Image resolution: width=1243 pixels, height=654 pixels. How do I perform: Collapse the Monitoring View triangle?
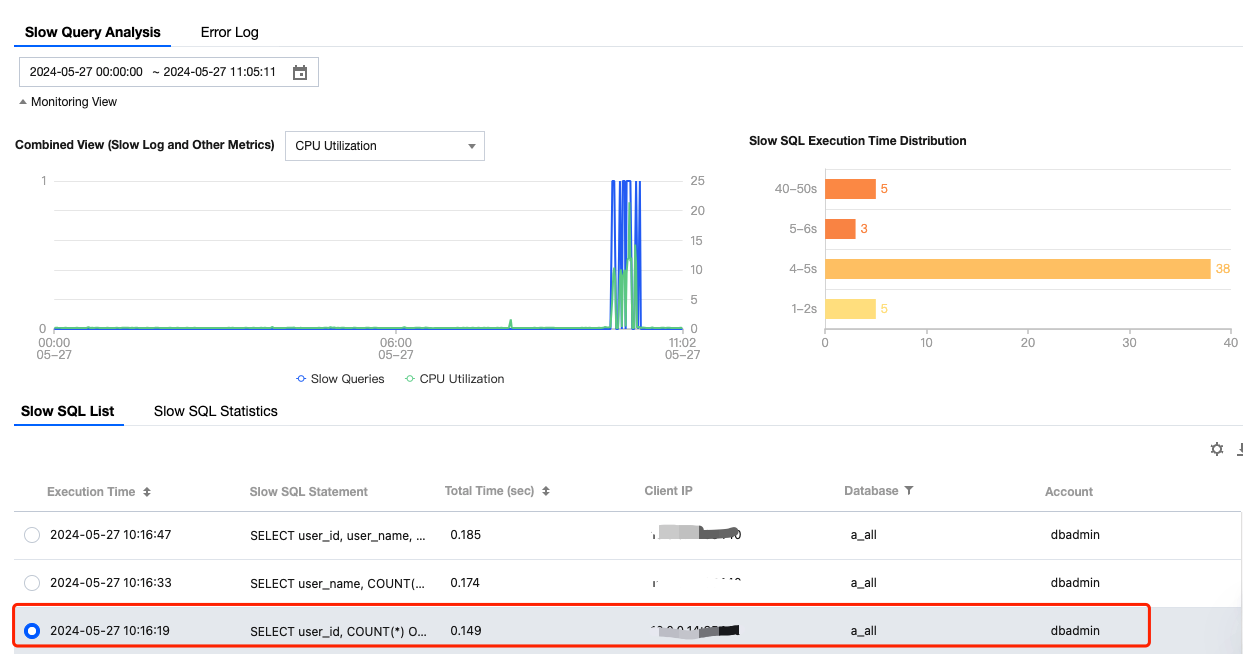click(x=23, y=102)
